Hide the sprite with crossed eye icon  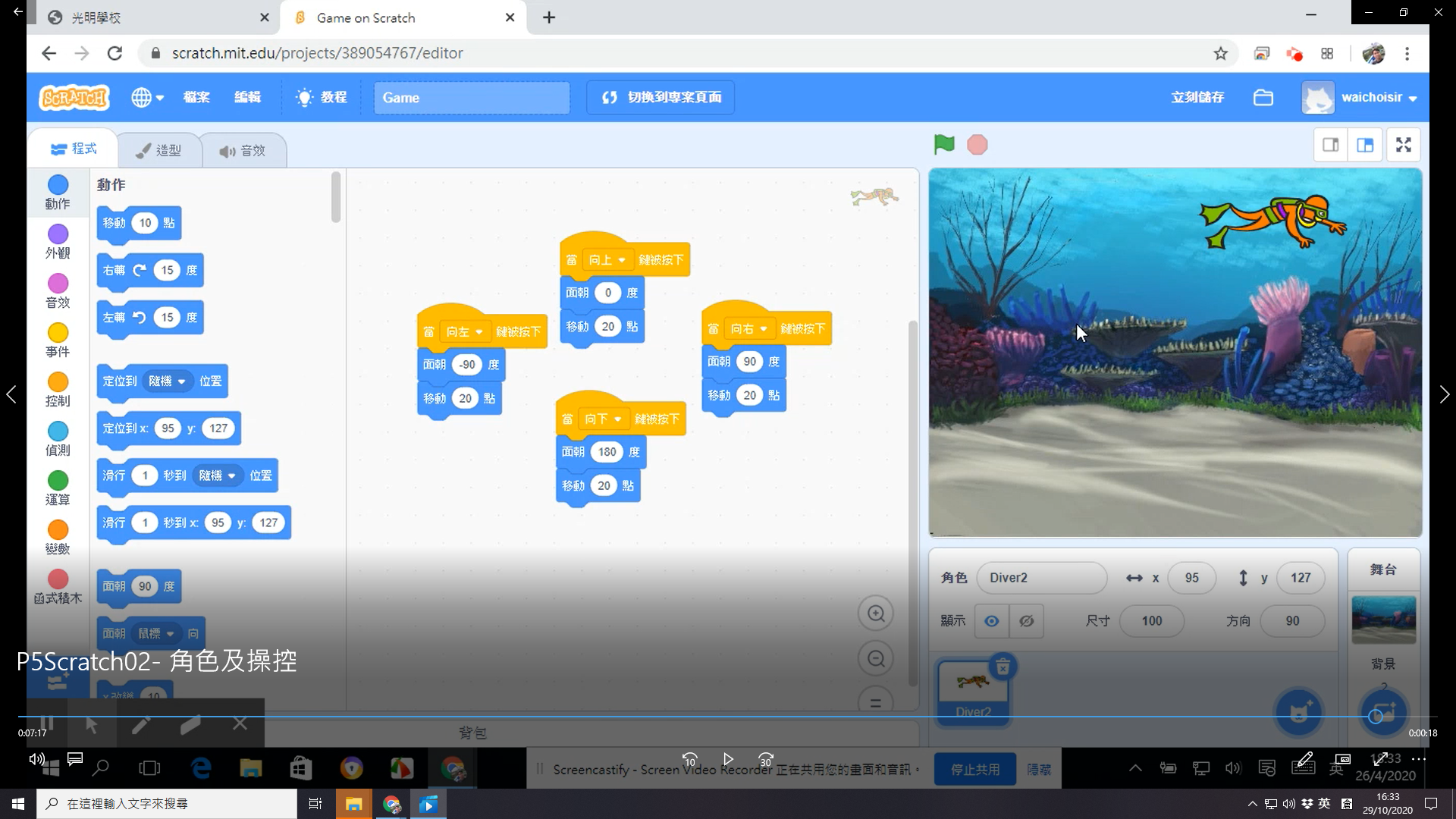[x=1026, y=621]
